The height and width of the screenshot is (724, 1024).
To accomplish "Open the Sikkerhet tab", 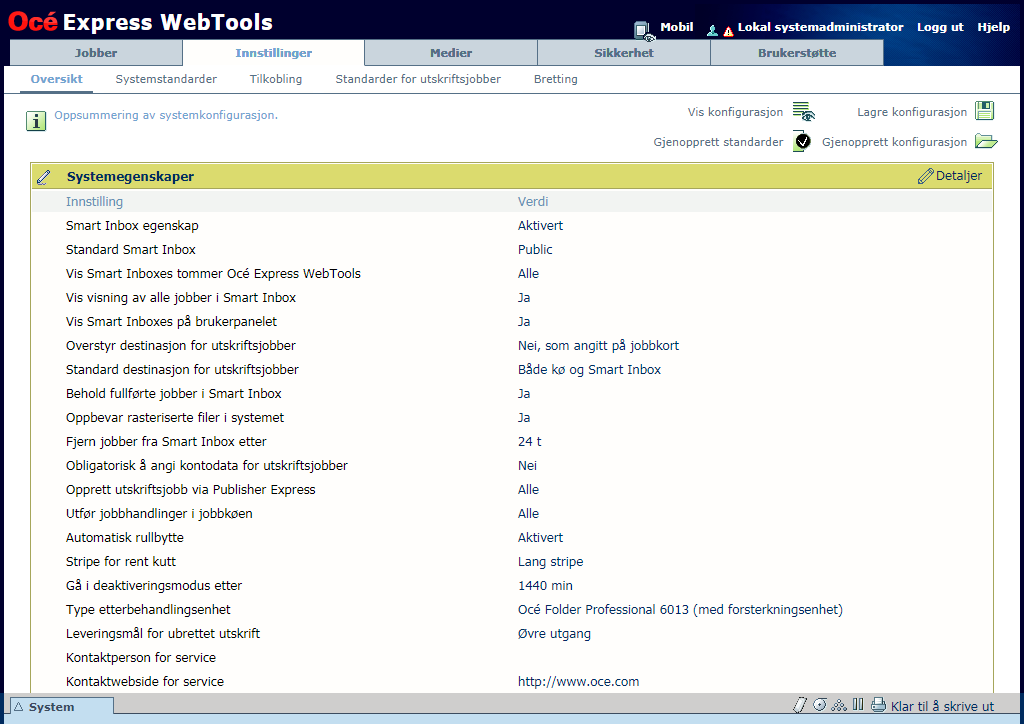I will (x=624, y=53).
